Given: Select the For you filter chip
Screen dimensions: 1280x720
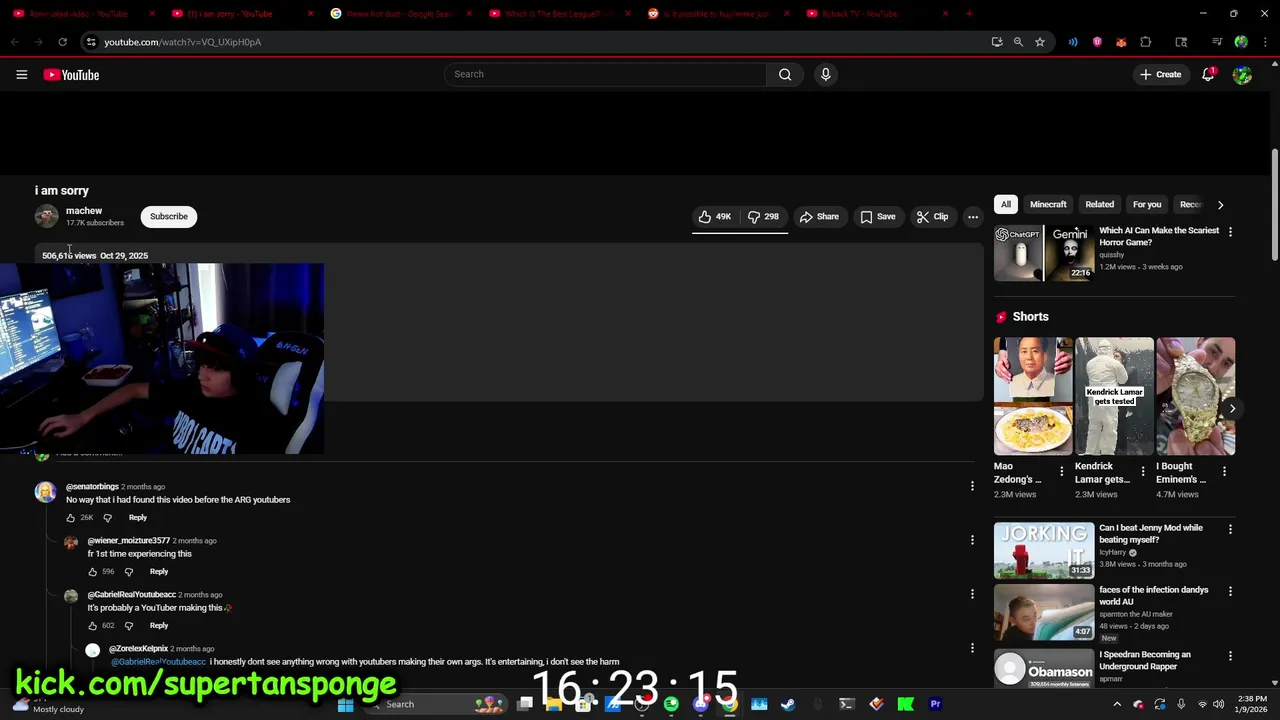Looking at the screenshot, I should point(1147,204).
